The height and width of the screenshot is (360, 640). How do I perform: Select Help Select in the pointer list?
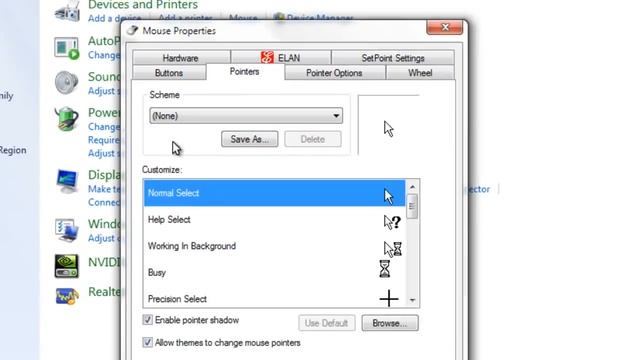(x=274, y=220)
